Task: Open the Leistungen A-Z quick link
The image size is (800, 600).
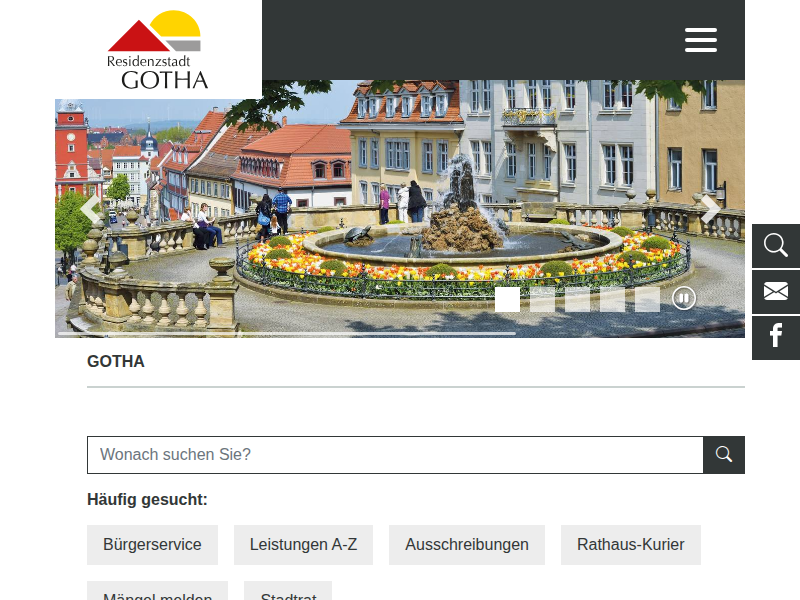Action: coord(303,544)
